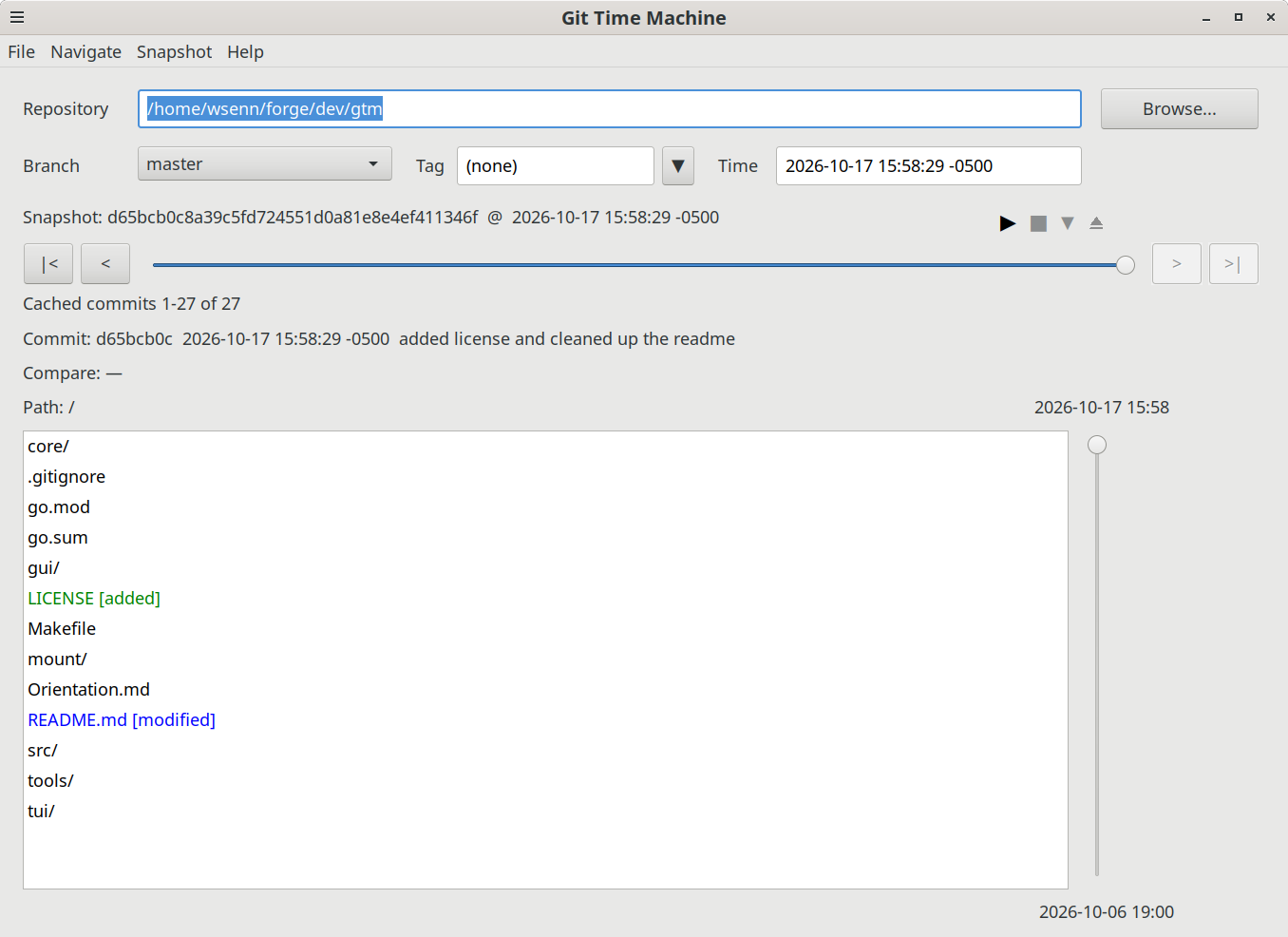Image resolution: width=1288 pixels, height=937 pixels.
Task: Select the Orientation.md file
Action: (x=545, y=690)
